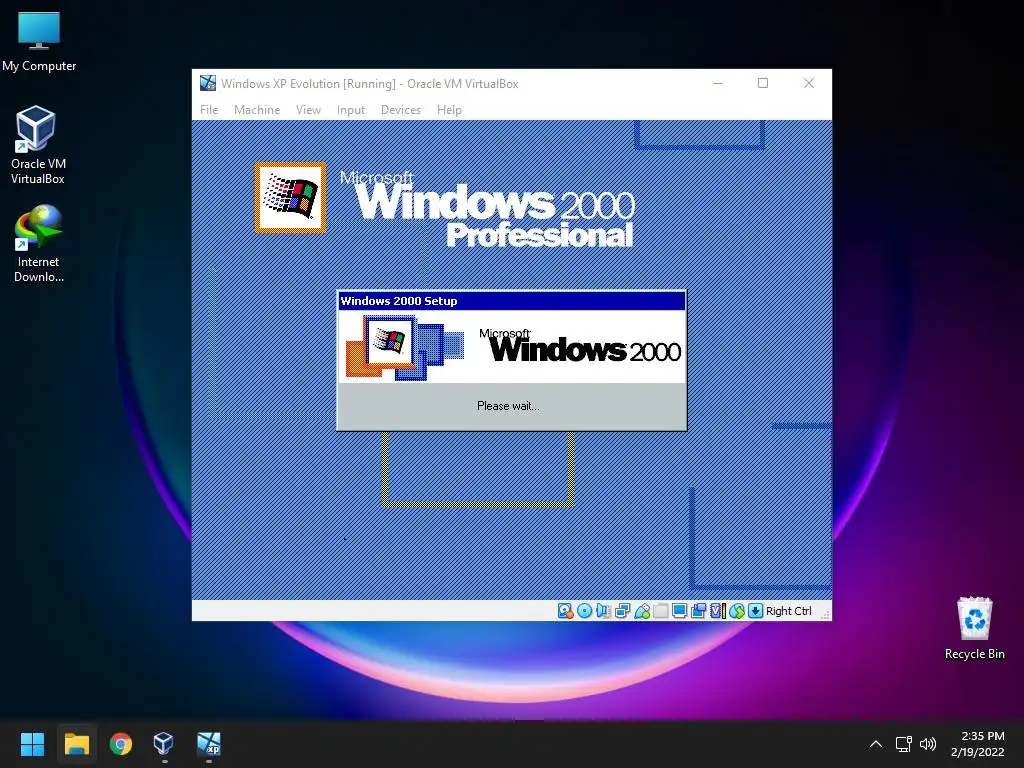Click the volume speaker icon in system tray

927,744
